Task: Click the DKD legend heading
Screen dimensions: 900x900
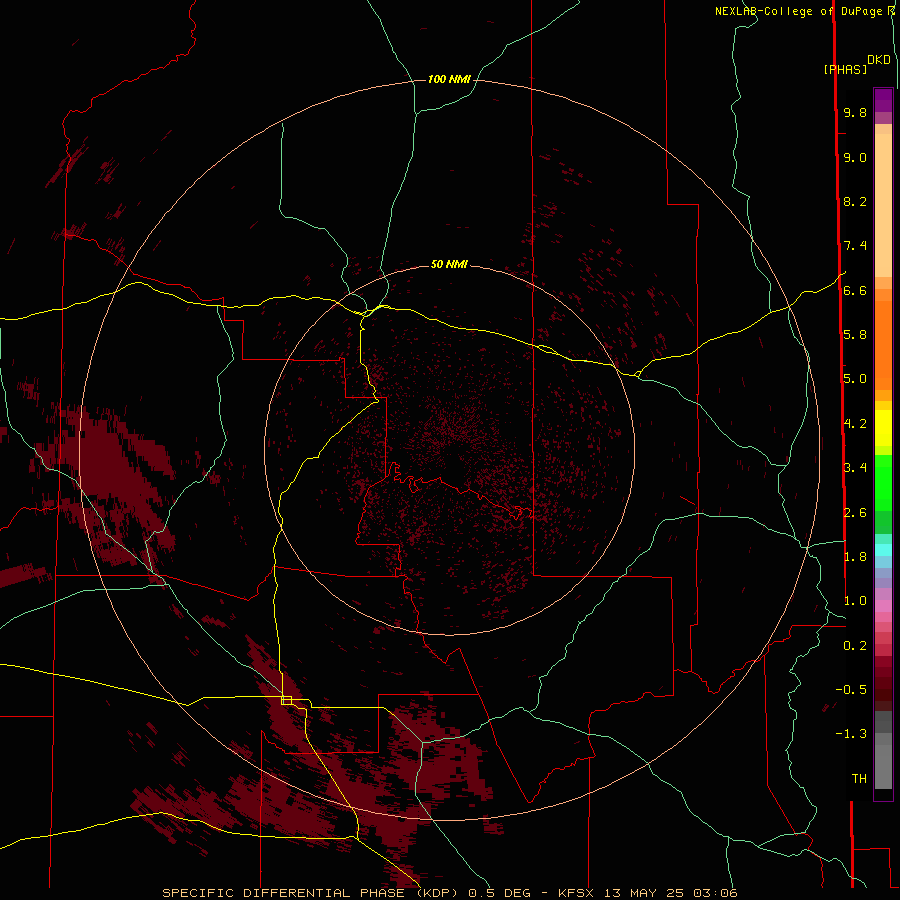Action: pyautogui.click(x=879, y=59)
